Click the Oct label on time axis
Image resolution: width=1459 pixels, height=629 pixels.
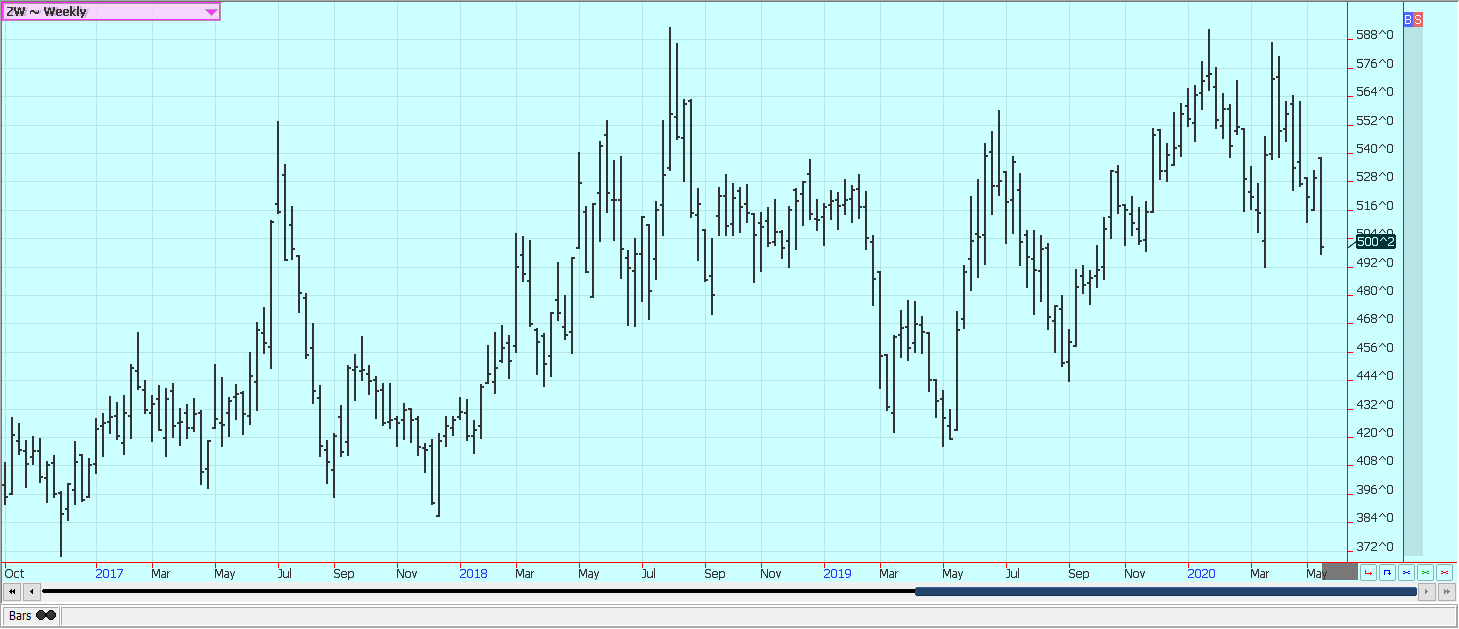(x=14, y=574)
